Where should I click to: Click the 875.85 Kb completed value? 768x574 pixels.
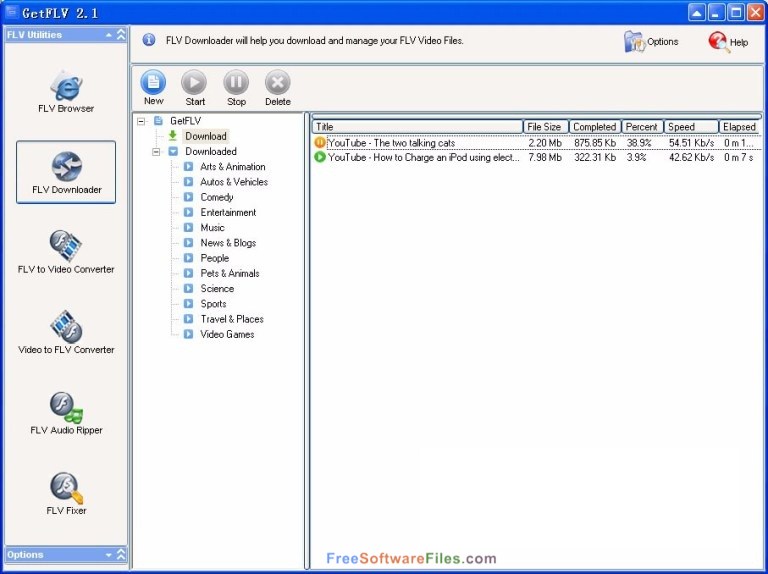click(x=595, y=143)
